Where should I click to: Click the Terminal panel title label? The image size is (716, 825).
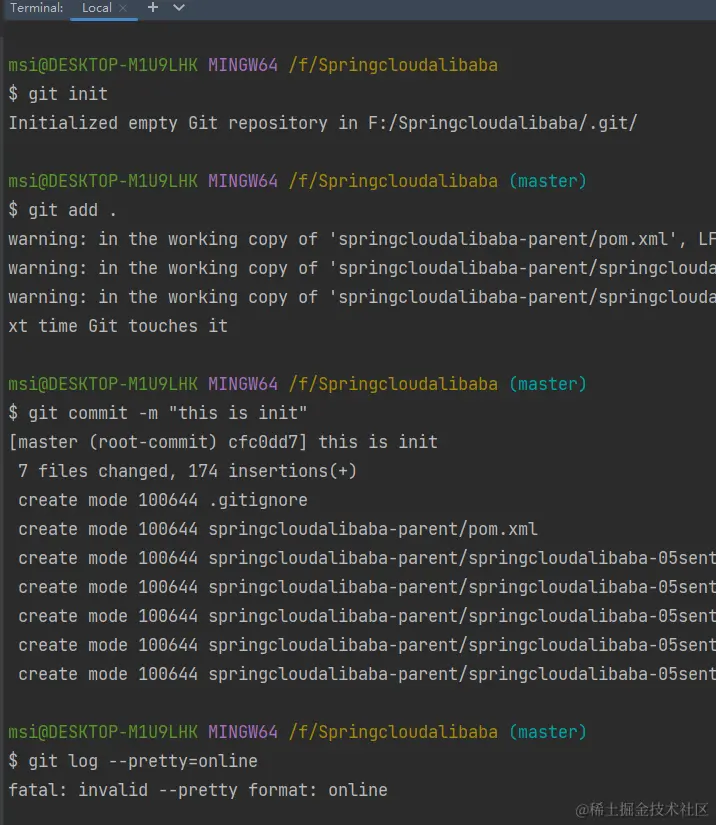coord(37,8)
